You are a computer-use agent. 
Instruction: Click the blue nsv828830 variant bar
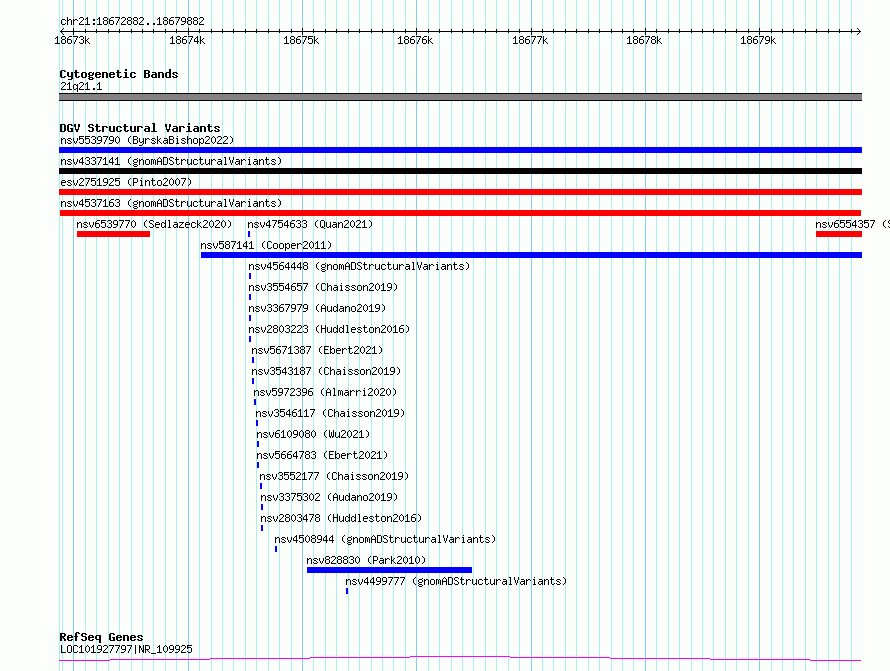click(x=389, y=571)
